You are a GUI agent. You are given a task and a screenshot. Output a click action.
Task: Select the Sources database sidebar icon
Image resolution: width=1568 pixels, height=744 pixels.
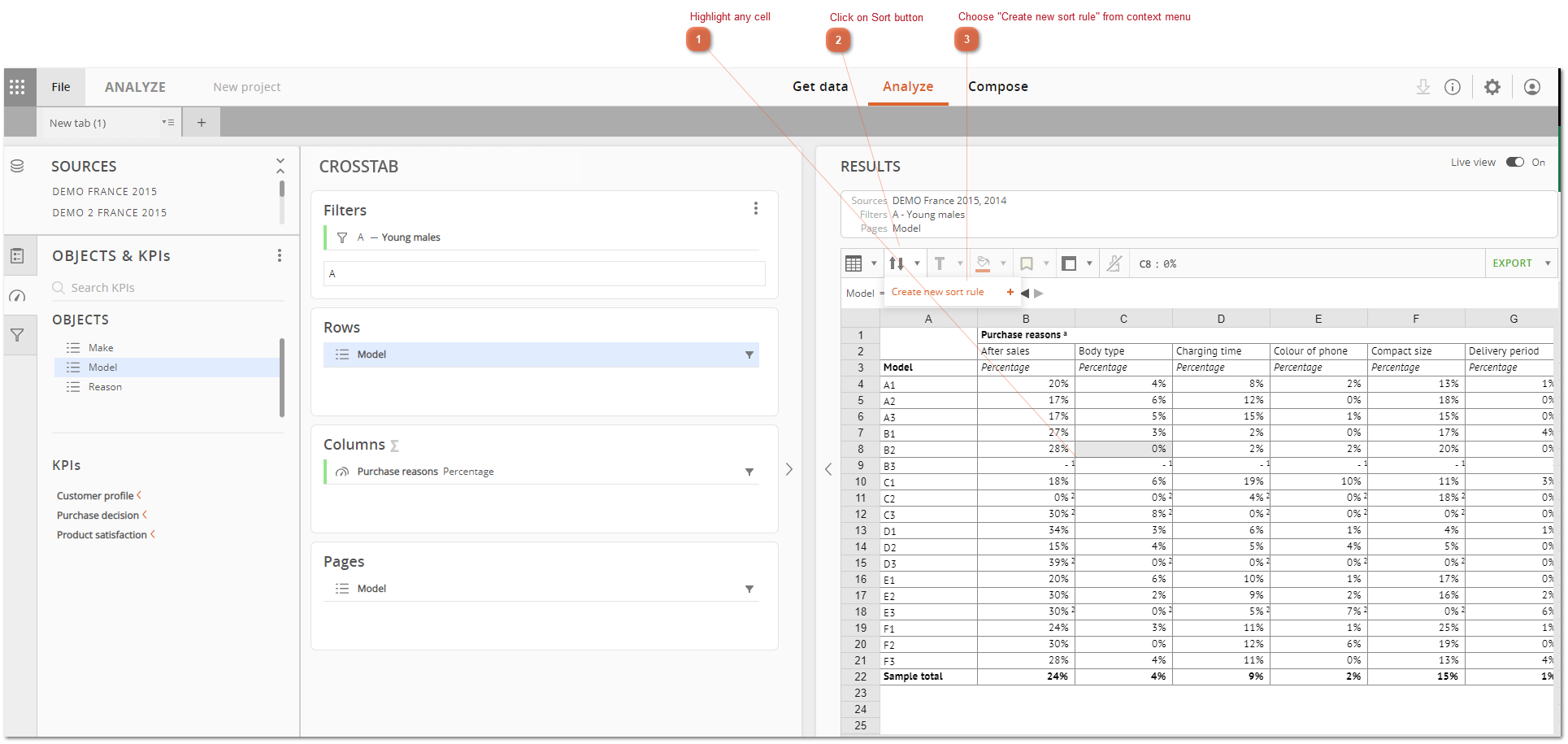(x=17, y=166)
